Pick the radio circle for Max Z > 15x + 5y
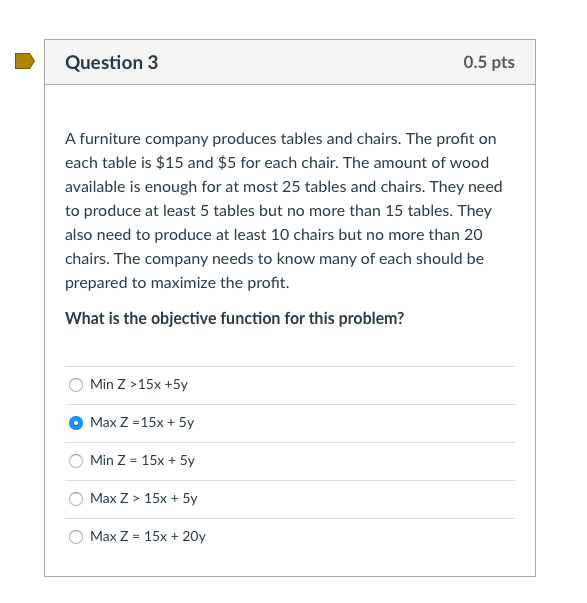The height and width of the screenshot is (603, 587). [x=76, y=499]
